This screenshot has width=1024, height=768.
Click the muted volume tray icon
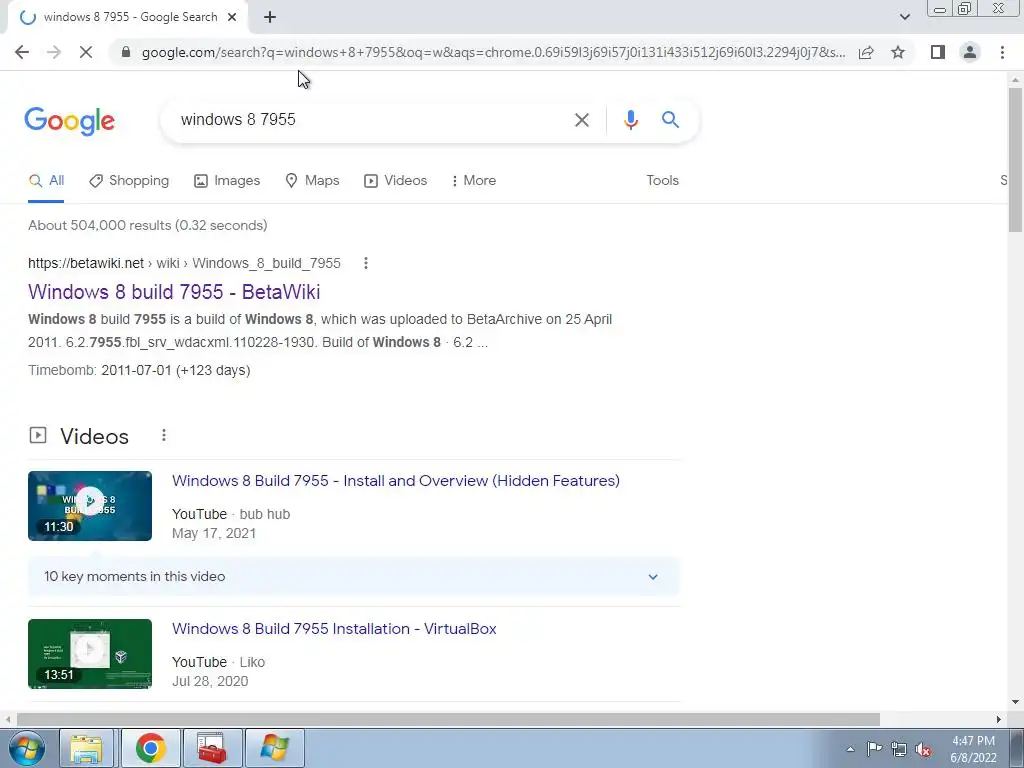(x=923, y=750)
